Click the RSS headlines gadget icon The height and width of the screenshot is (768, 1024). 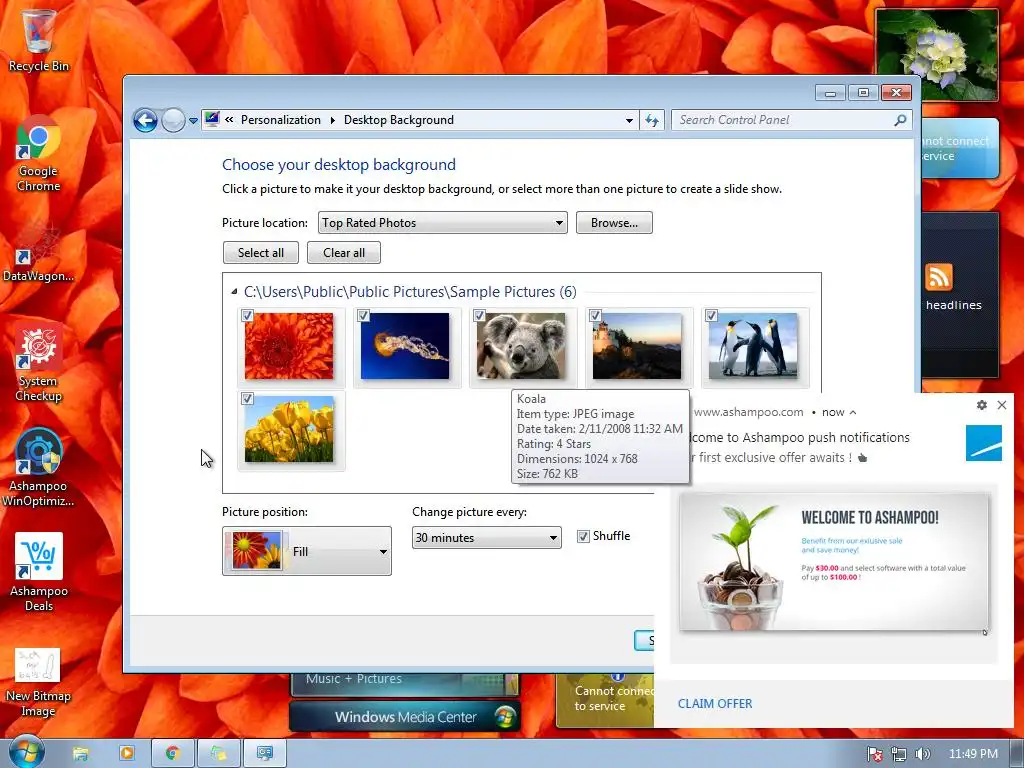click(938, 277)
